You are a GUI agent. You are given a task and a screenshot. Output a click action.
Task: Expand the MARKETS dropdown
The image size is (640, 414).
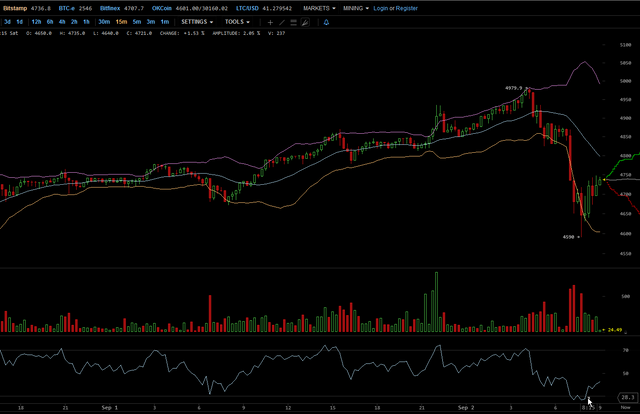319,8
